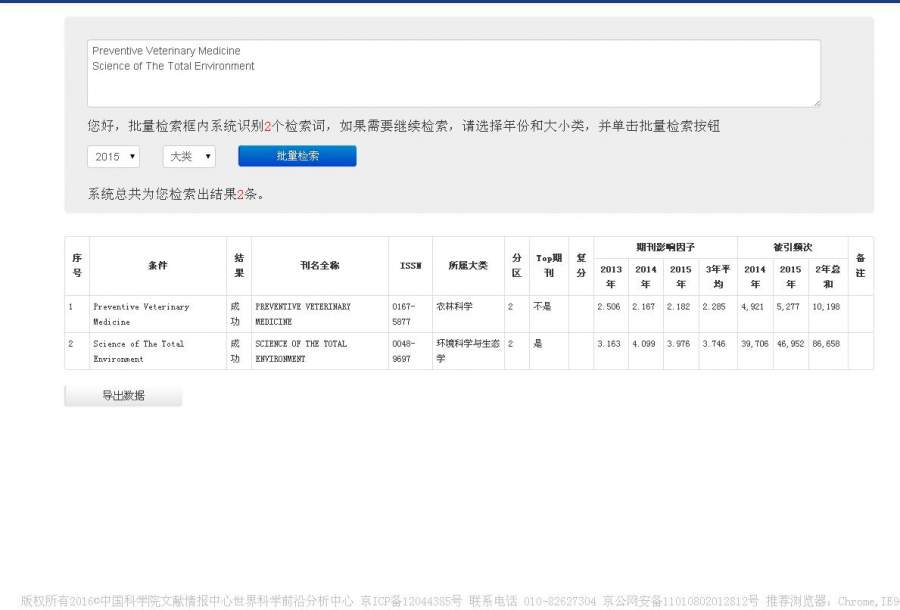The width and height of the screenshot is (900, 610).
Task: Click the 期刊影响因子 group header
Action: (x=665, y=247)
